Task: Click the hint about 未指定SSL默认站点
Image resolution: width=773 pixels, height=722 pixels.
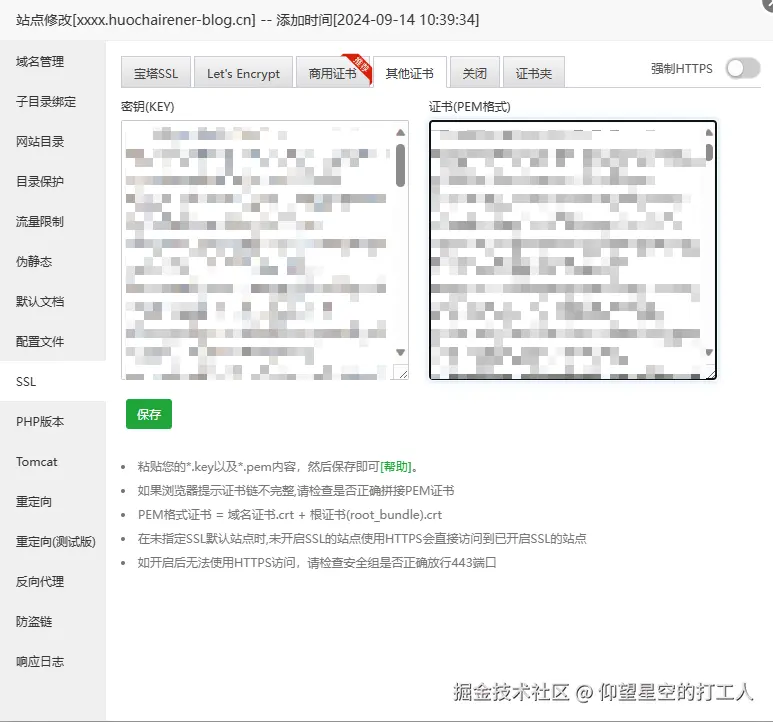Action: point(362,538)
